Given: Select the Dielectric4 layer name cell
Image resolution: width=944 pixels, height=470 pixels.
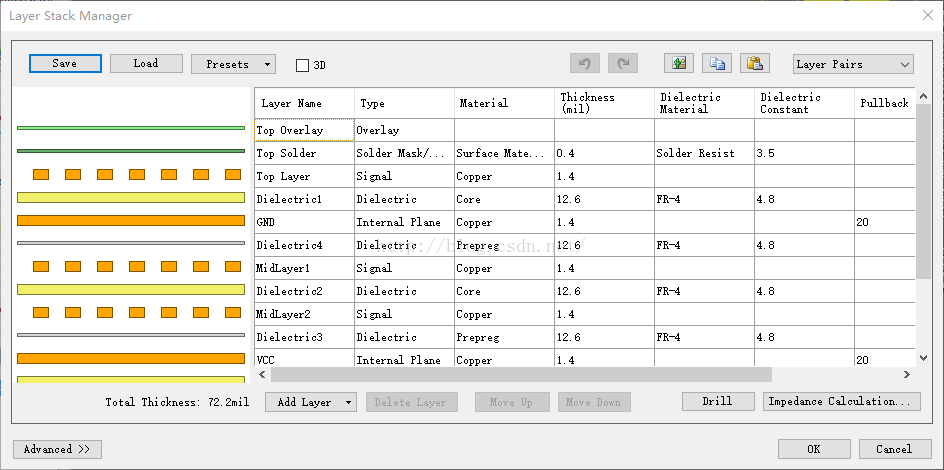Looking at the screenshot, I should coord(305,245).
